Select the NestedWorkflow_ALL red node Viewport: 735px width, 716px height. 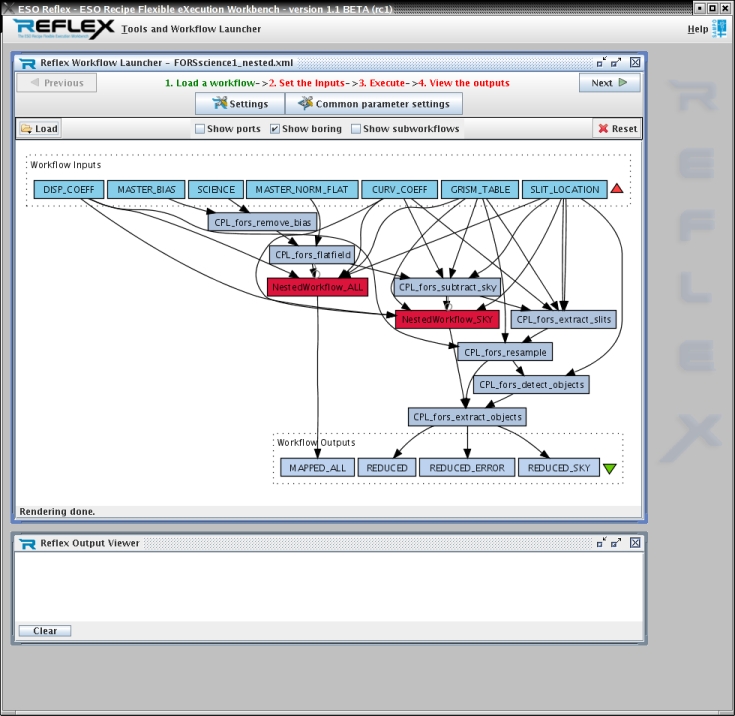(318, 287)
